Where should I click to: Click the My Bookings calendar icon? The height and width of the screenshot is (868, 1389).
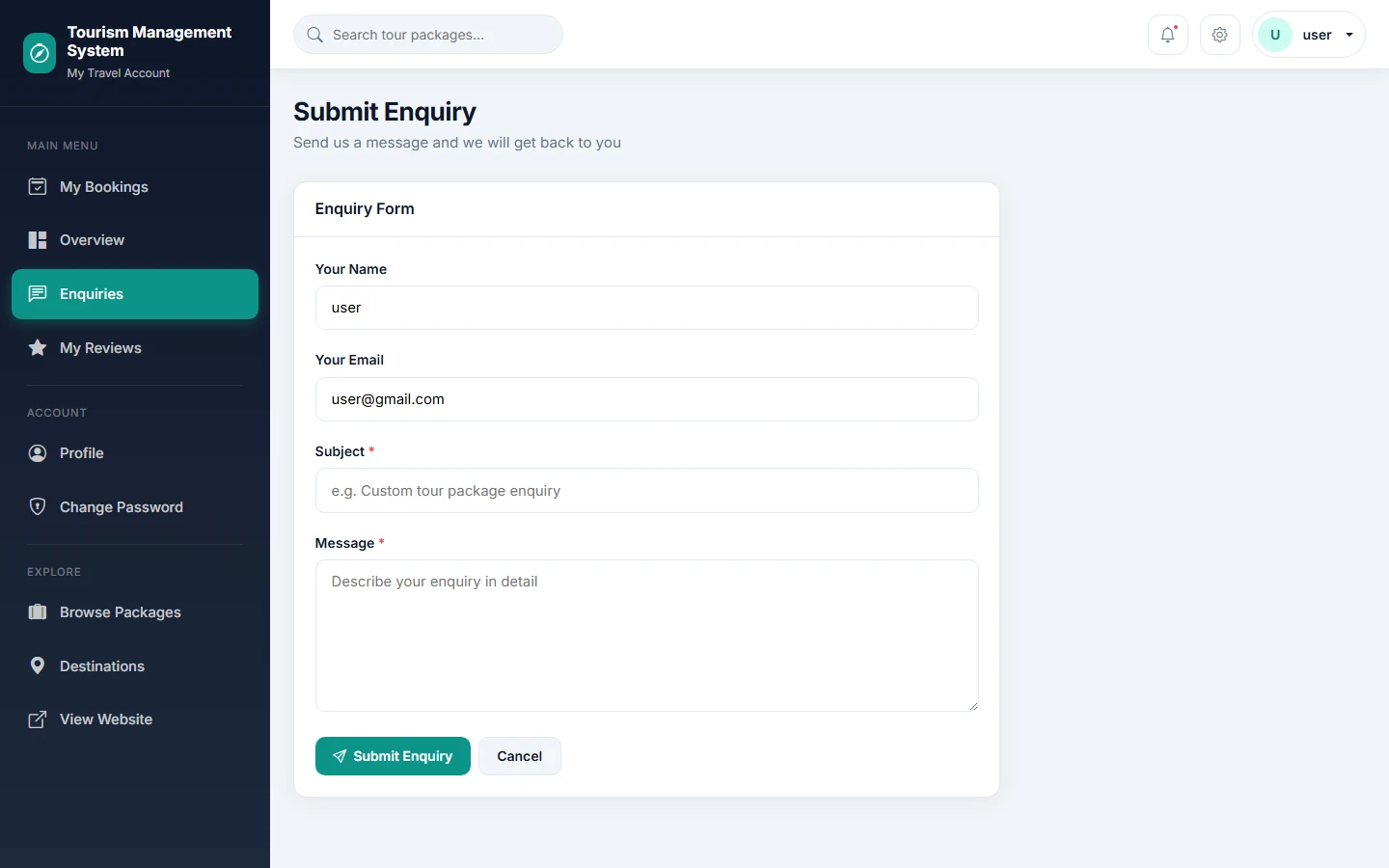coord(38,186)
